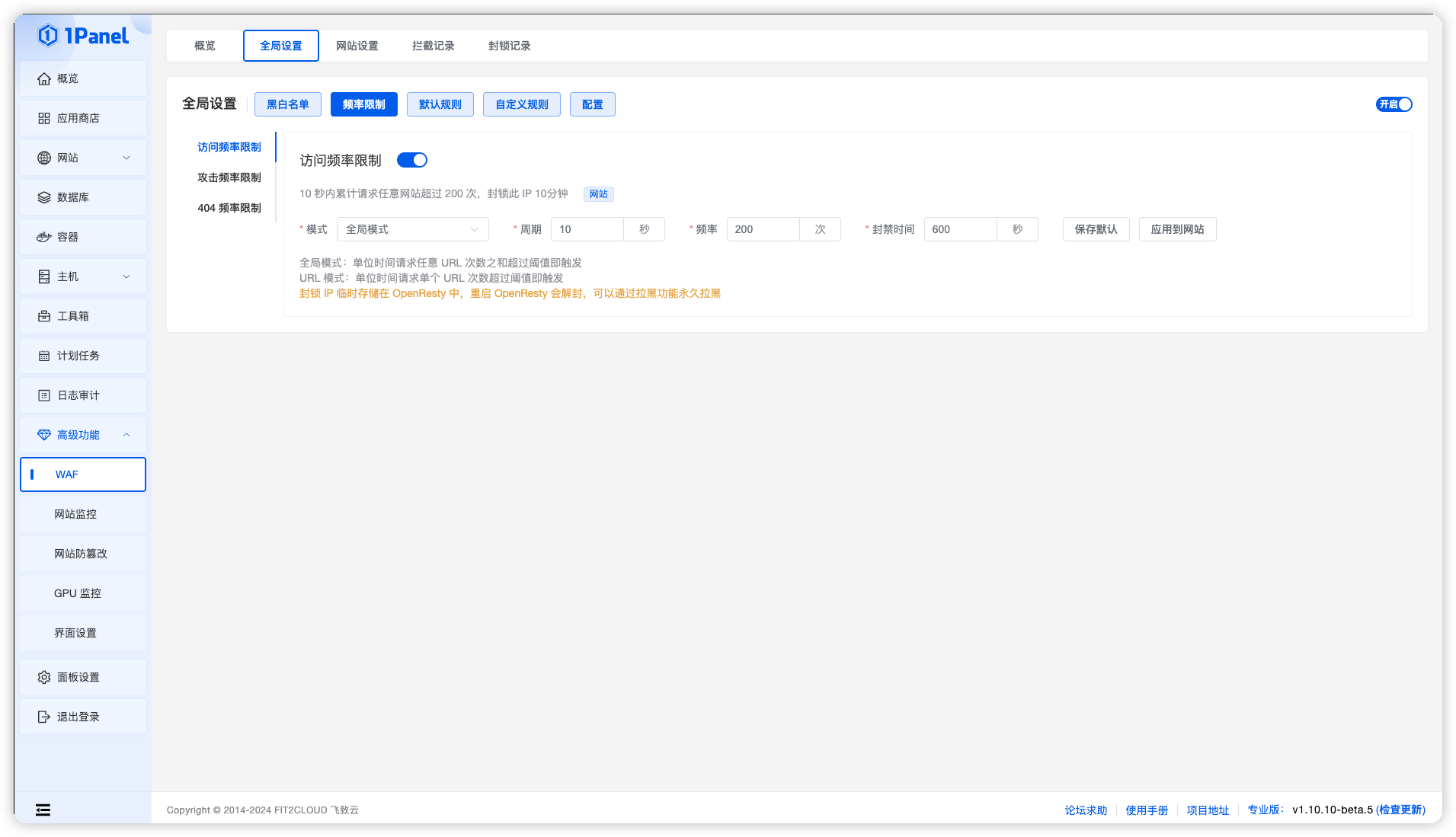Click the 周期 input field
This screenshot has width=1456, height=837.
click(587, 228)
